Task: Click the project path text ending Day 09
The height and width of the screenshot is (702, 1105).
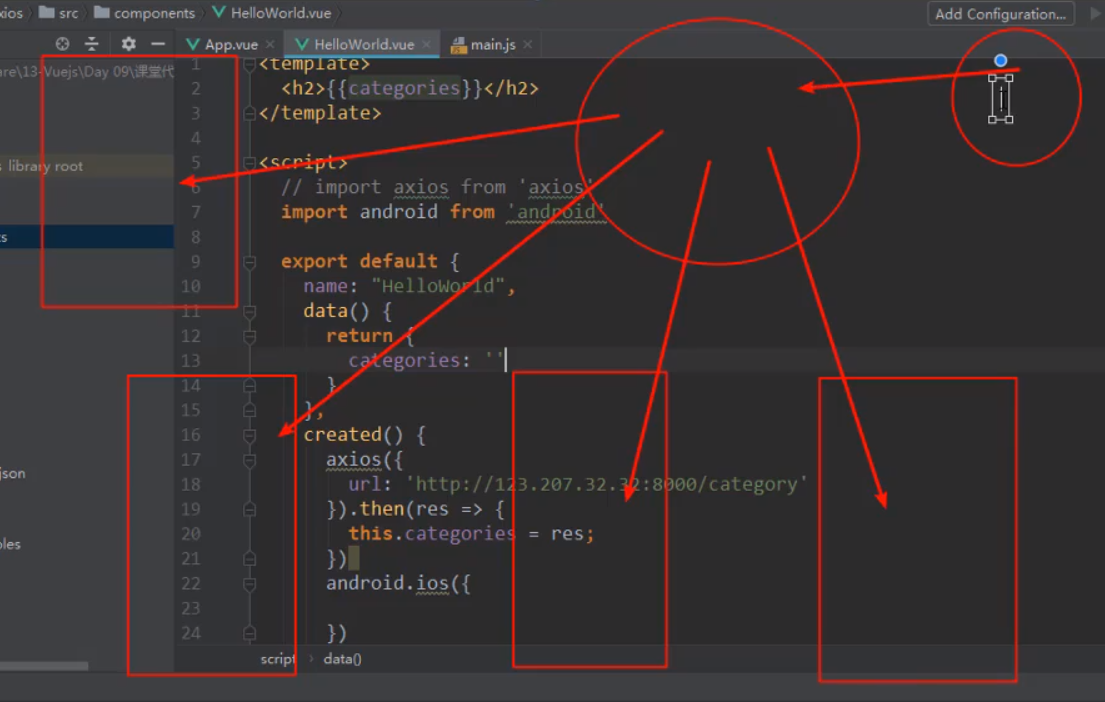Action: 86,72
